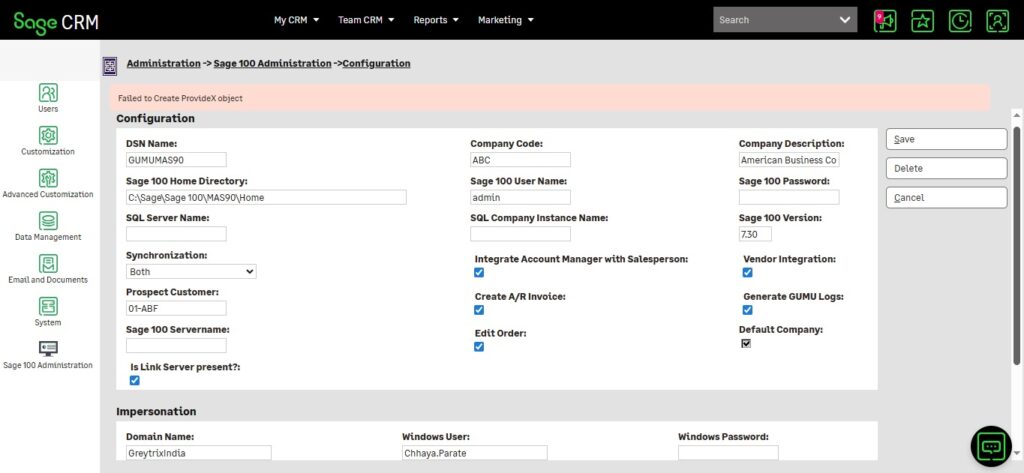Open the Customization sidebar icon
The width and height of the screenshot is (1024, 473).
(48, 135)
